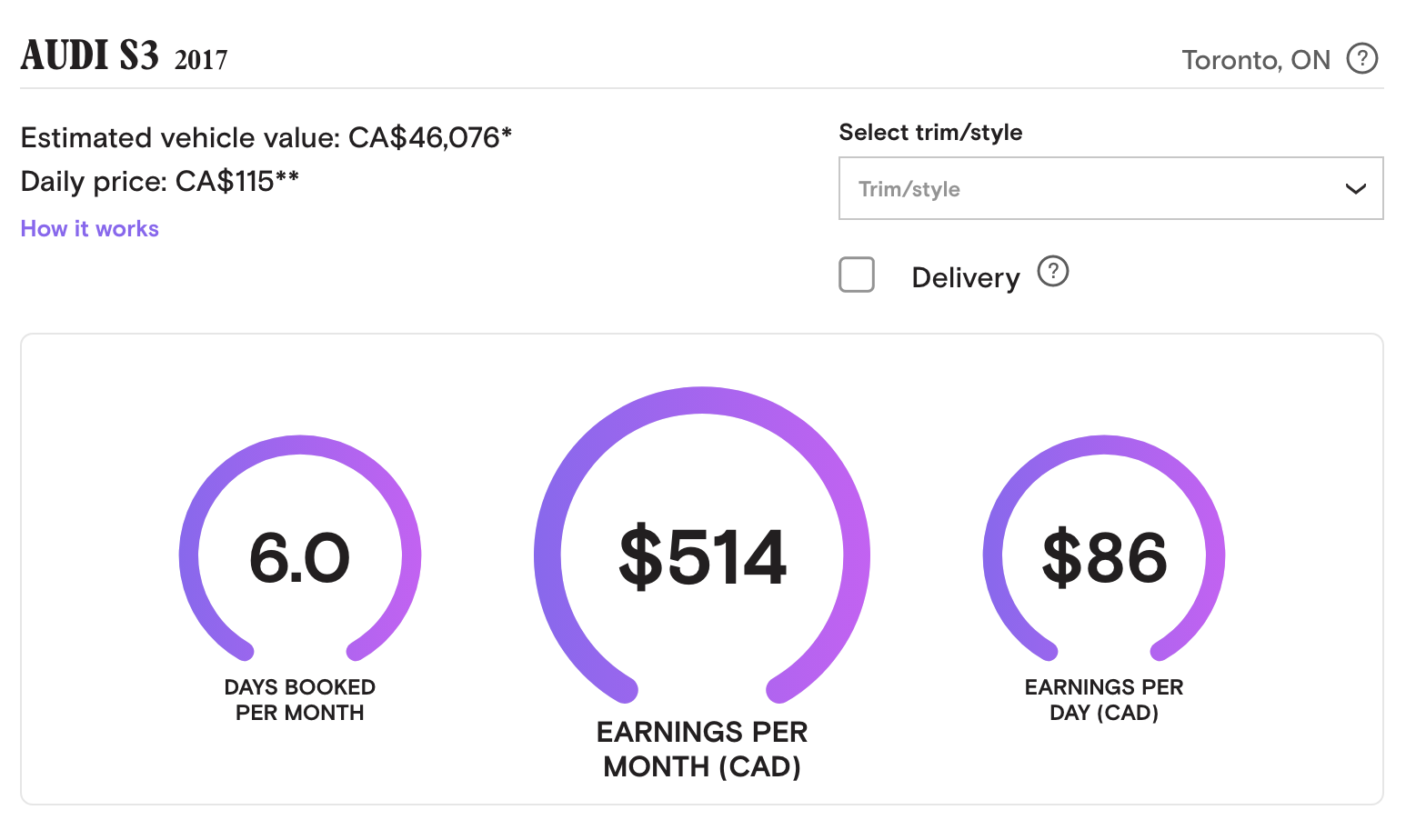Open the How it works link

tap(89, 228)
